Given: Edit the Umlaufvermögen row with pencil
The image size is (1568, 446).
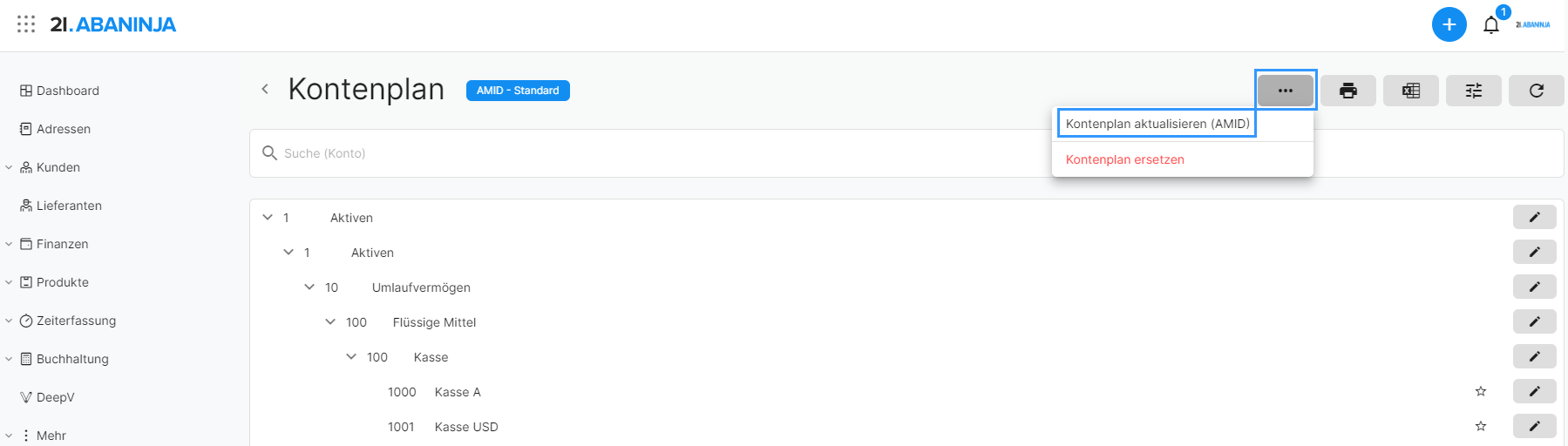Looking at the screenshot, I should click(1534, 287).
